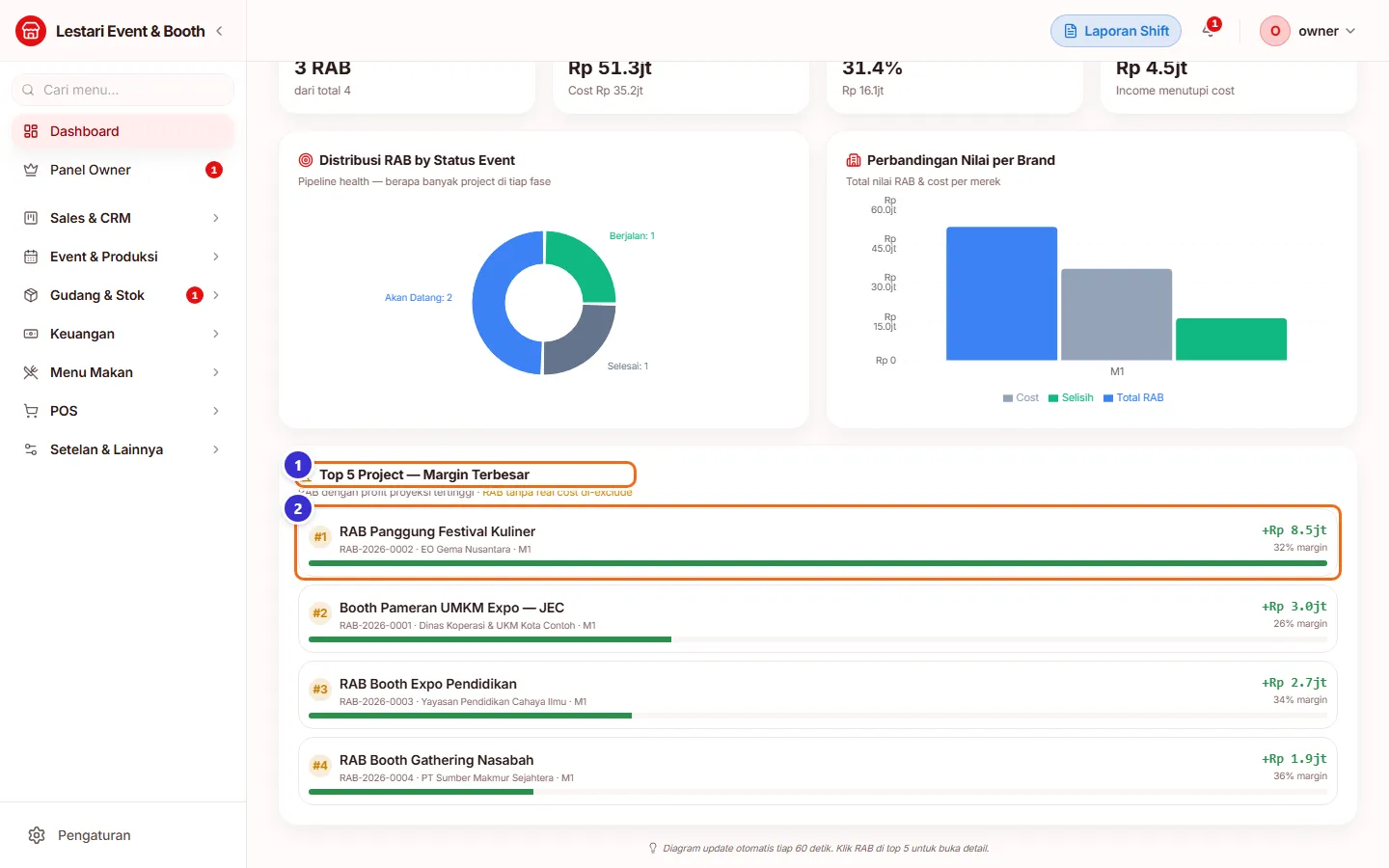Toggle the Cost series in chart legend

(1021, 397)
